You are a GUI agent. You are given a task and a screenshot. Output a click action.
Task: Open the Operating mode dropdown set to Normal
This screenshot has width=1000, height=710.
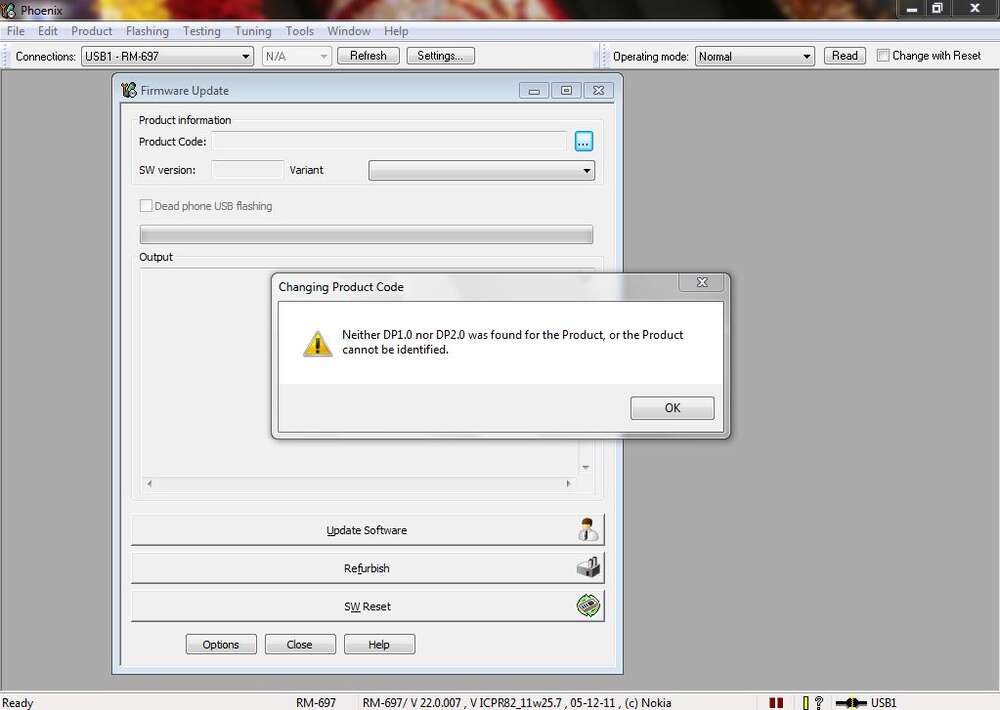pyautogui.click(x=754, y=56)
